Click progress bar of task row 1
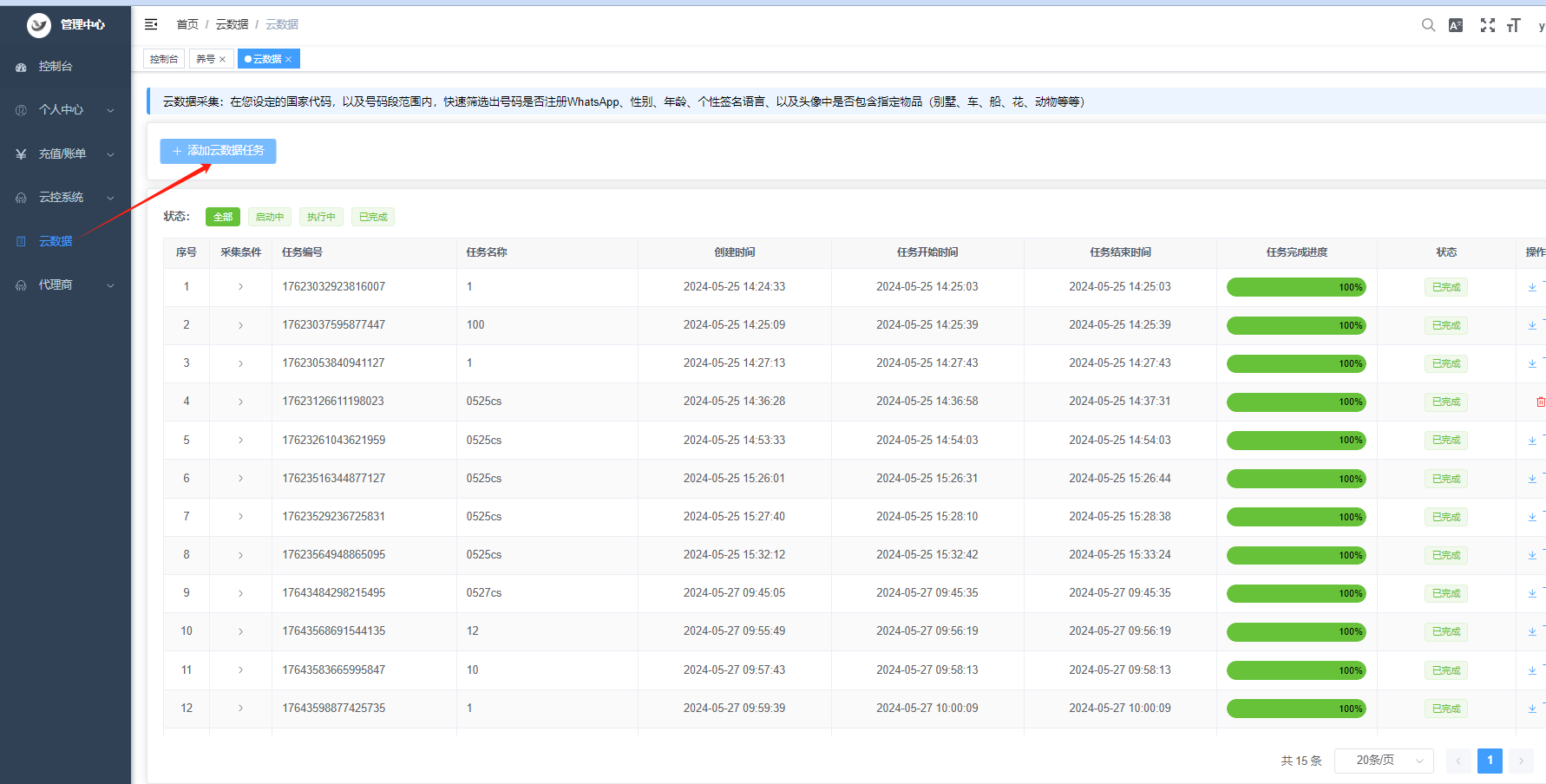This screenshot has height=784, width=1546. tap(1296, 287)
